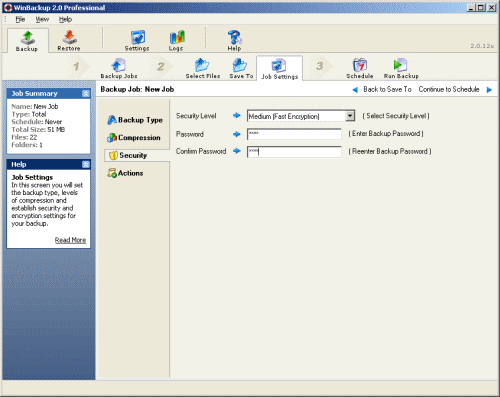Minimize the WinBackup window
This screenshot has height=397, width=500.
tap(471, 8)
